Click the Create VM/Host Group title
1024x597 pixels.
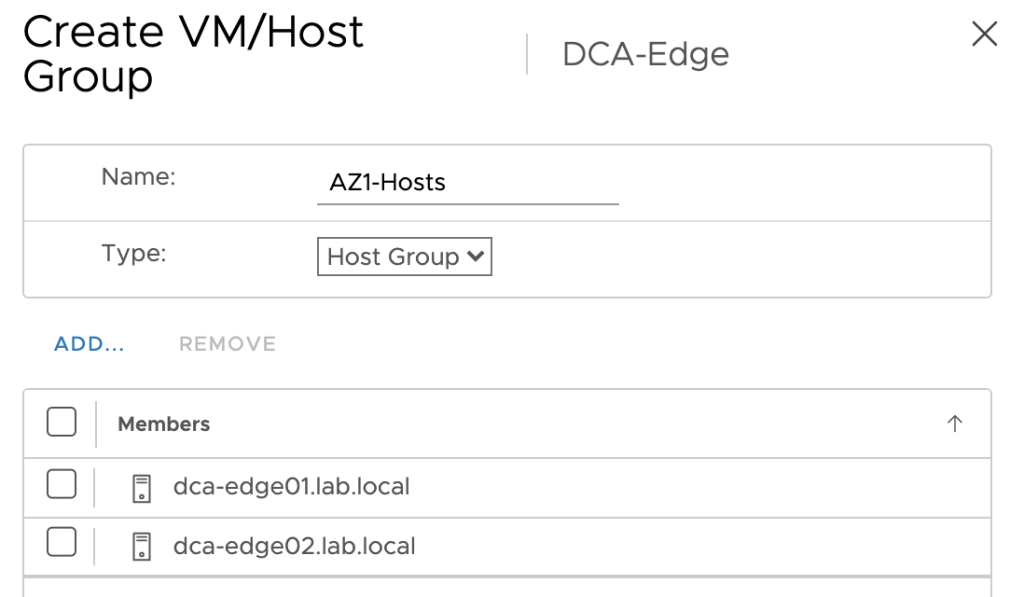coord(193,54)
